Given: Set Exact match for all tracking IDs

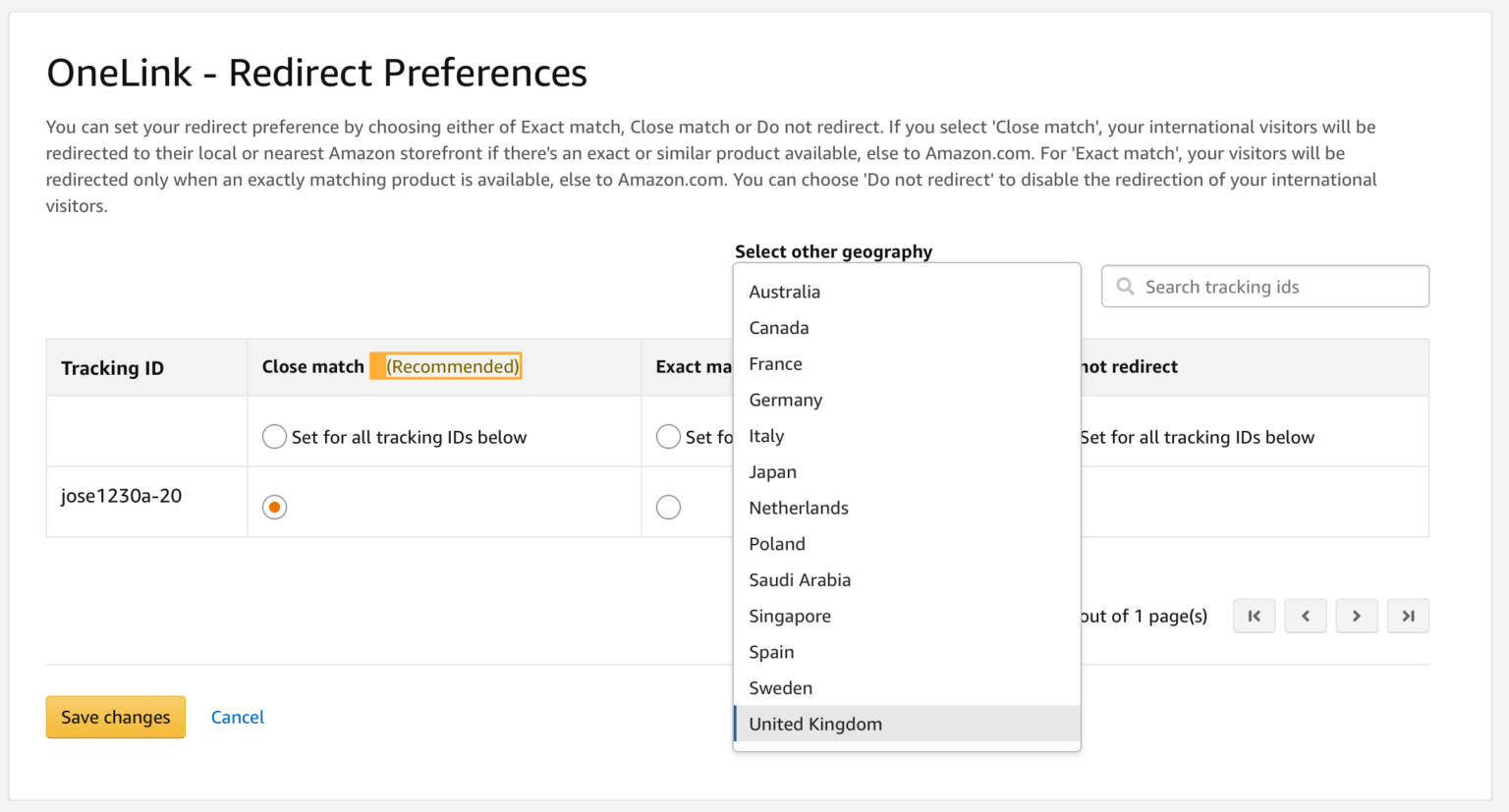Looking at the screenshot, I should pos(669,436).
